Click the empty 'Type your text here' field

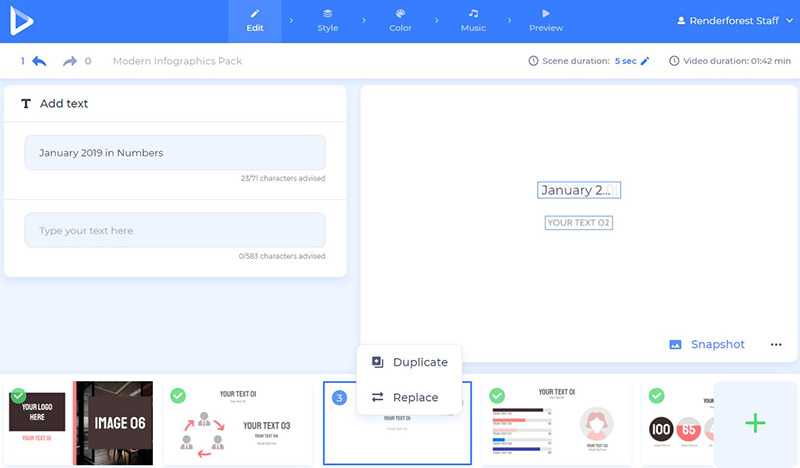coord(175,231)
